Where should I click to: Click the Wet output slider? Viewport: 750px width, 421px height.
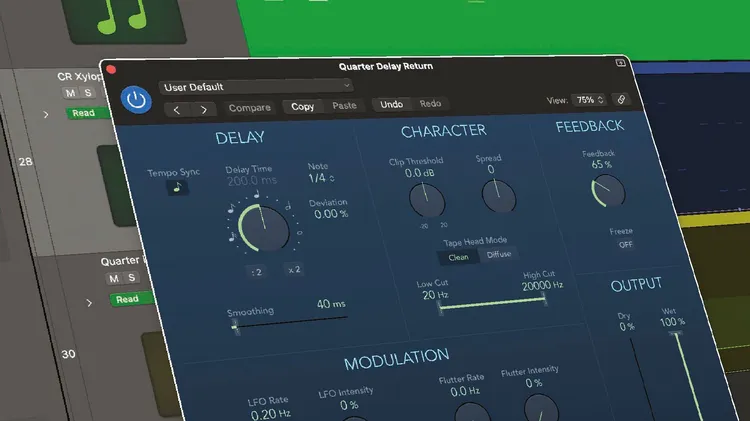(689, 377)
